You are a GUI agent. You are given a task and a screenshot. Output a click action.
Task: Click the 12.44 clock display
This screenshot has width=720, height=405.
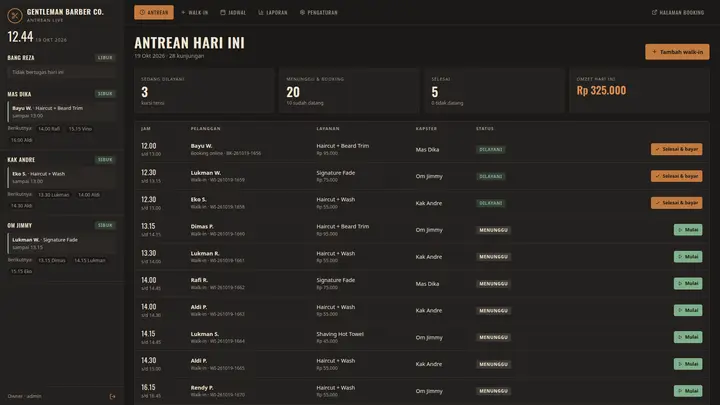point(20,37)
